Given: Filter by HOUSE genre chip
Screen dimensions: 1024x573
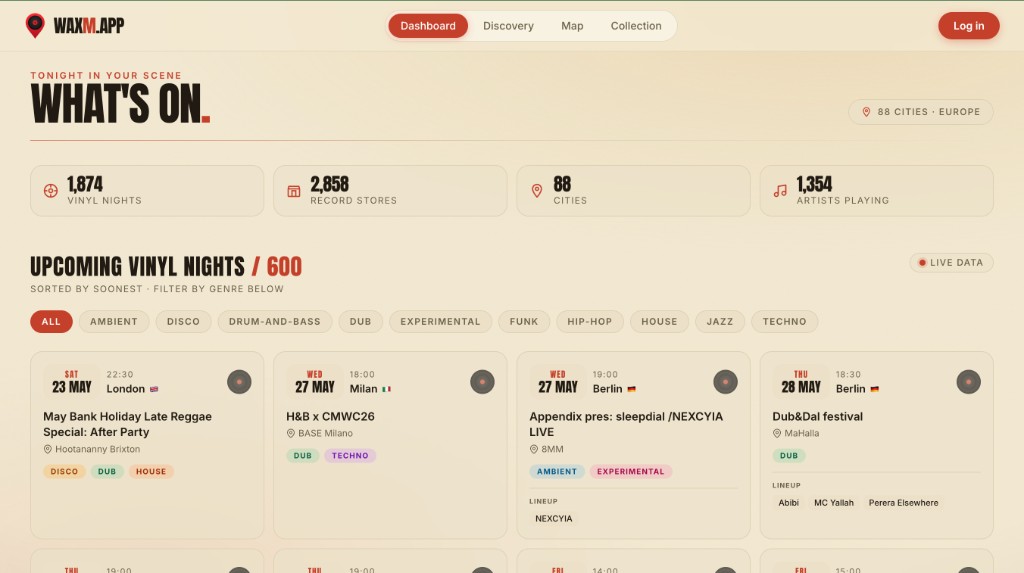Looking at the screenshot, I should 659,321.
